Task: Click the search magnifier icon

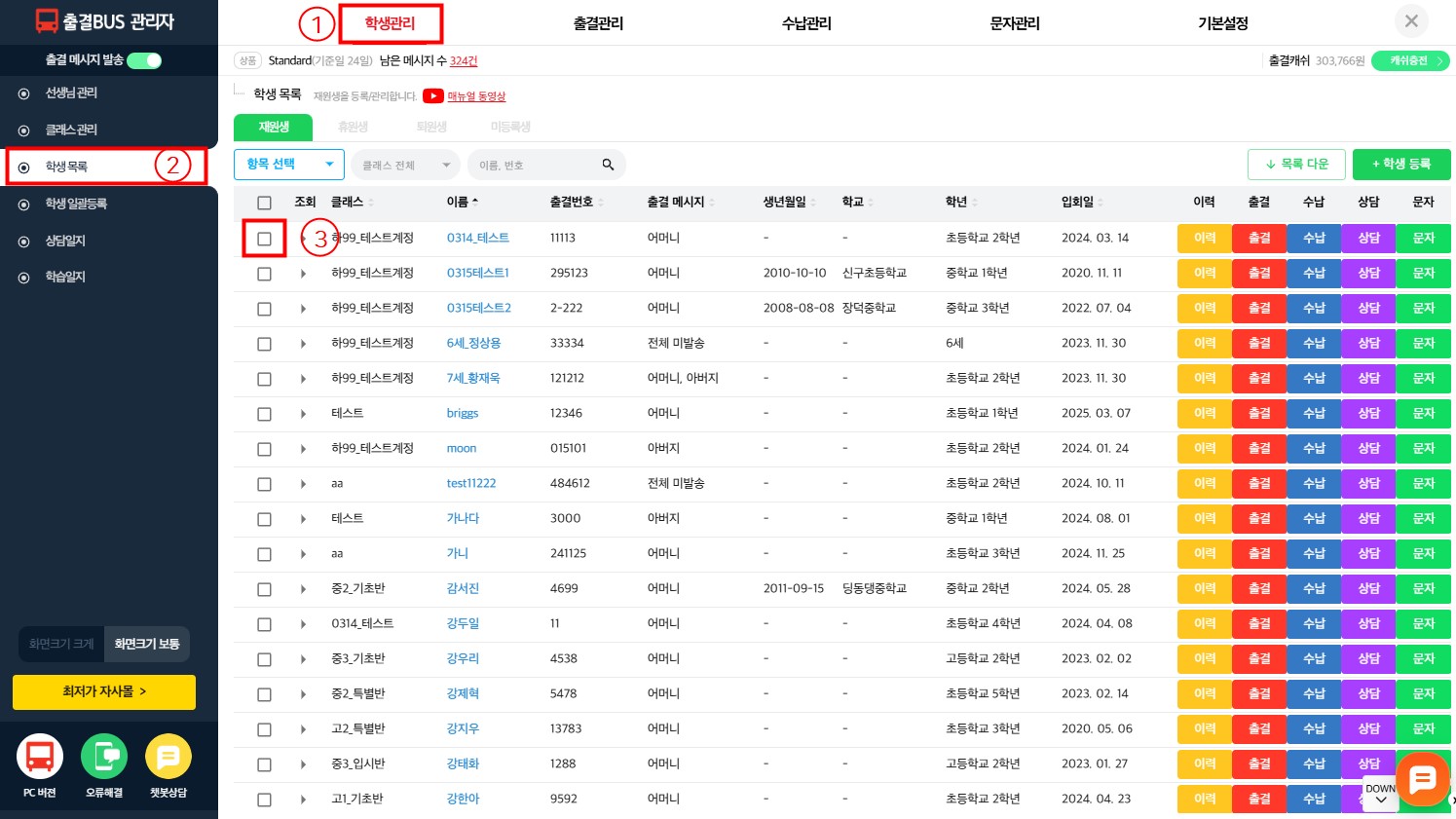Action: [x=608, y=165]
